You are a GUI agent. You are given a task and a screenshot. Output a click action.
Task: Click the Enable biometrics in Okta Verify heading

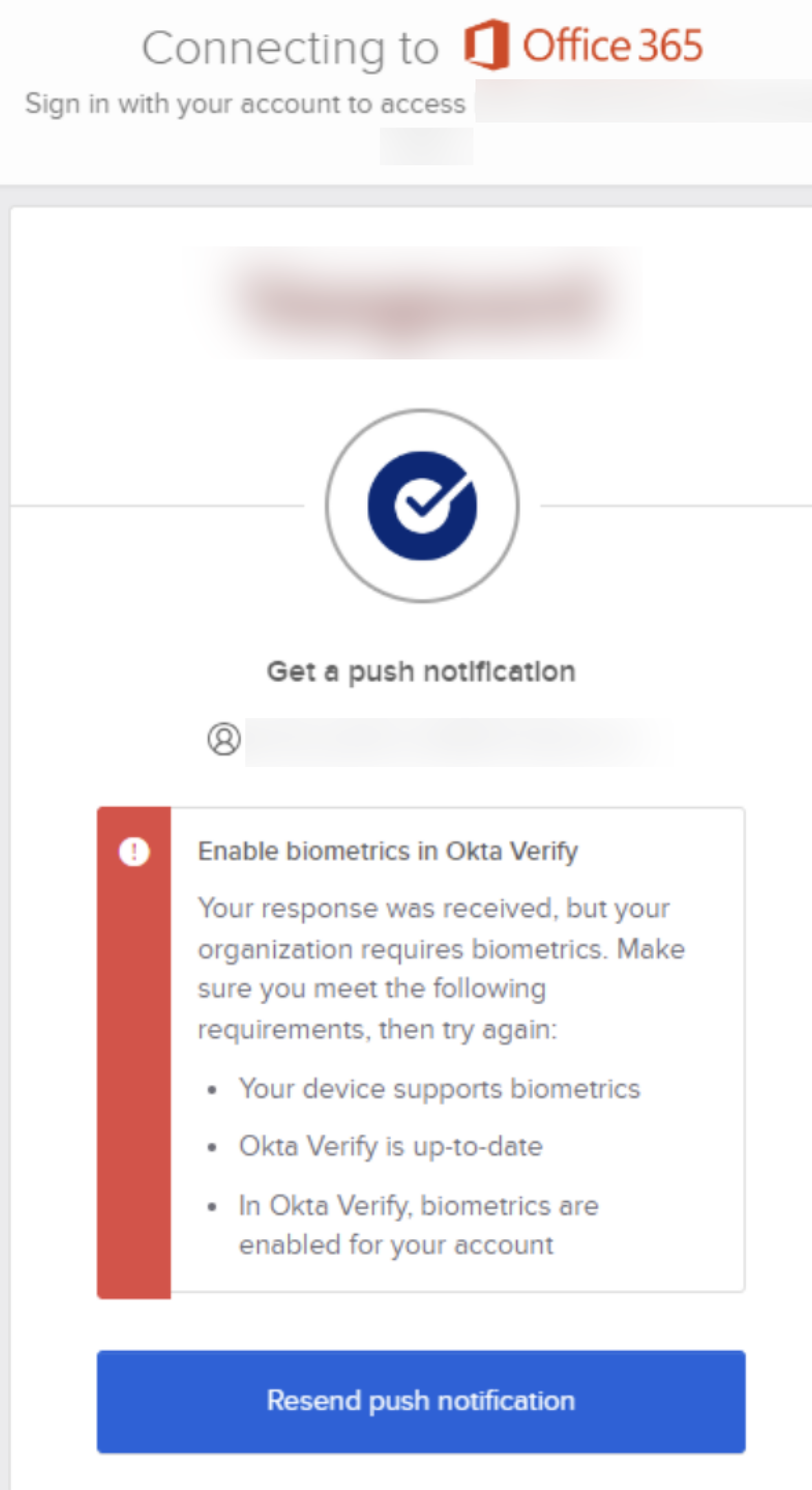tap(387, 852)
